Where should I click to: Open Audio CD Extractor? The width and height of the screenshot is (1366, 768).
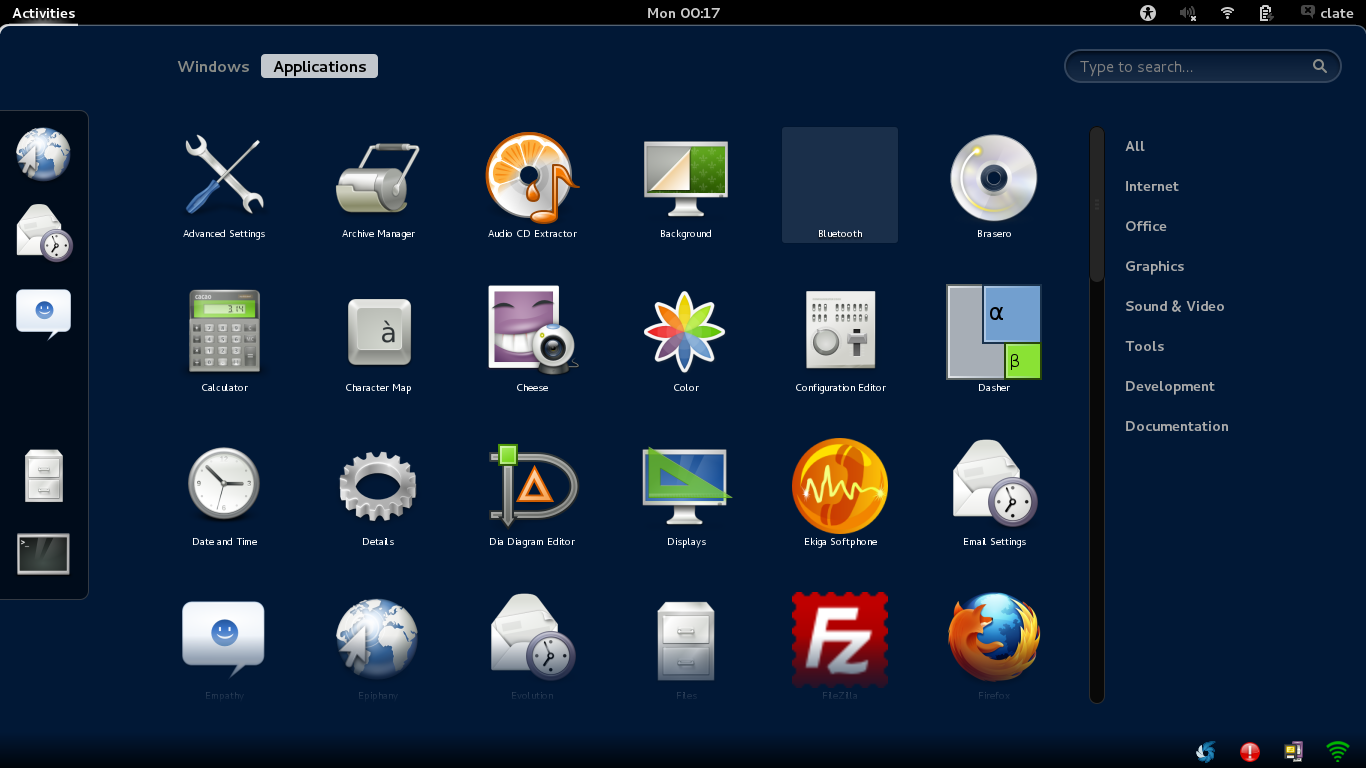pos(532,186)
